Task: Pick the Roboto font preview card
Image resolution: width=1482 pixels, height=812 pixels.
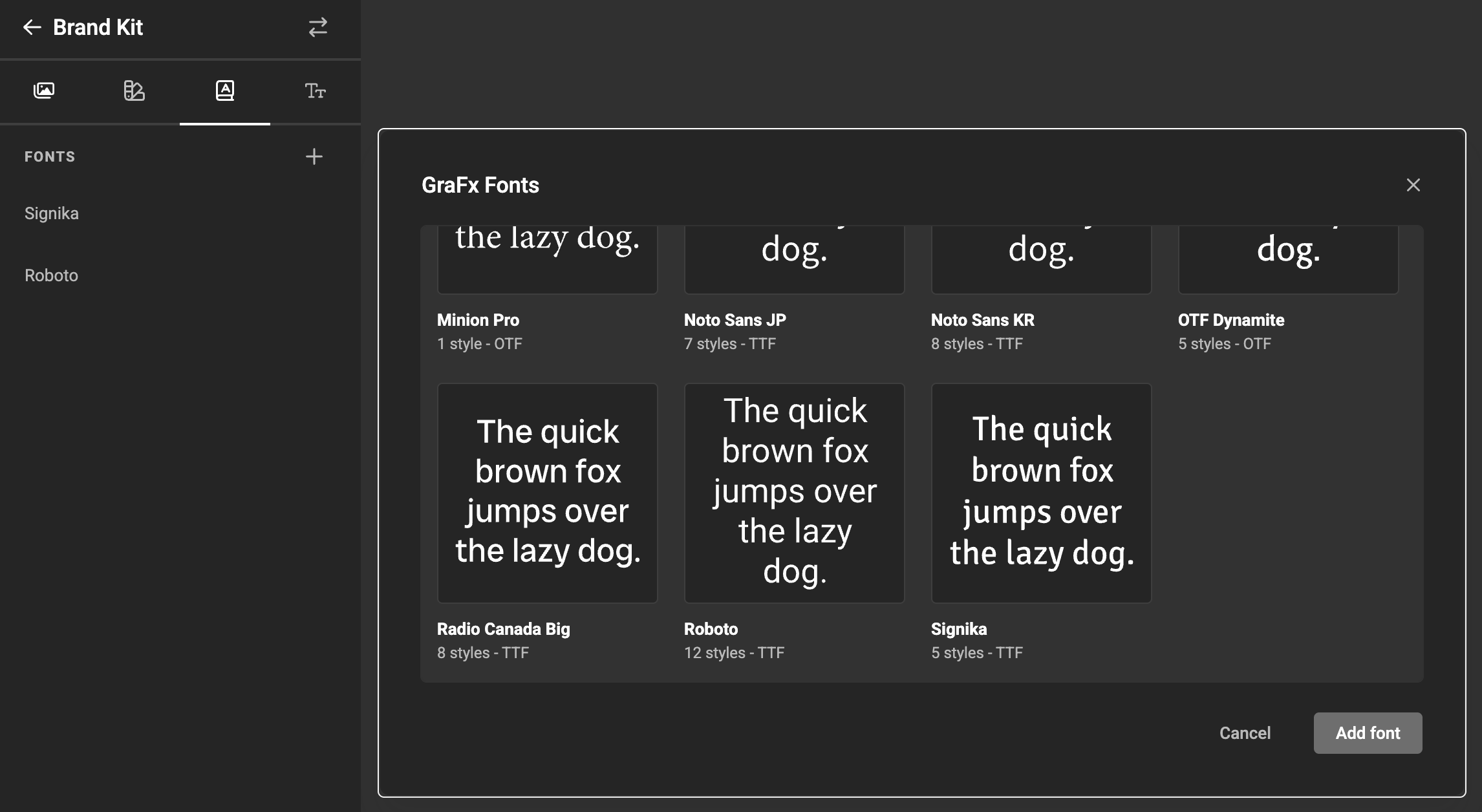Action: point(794,493)
